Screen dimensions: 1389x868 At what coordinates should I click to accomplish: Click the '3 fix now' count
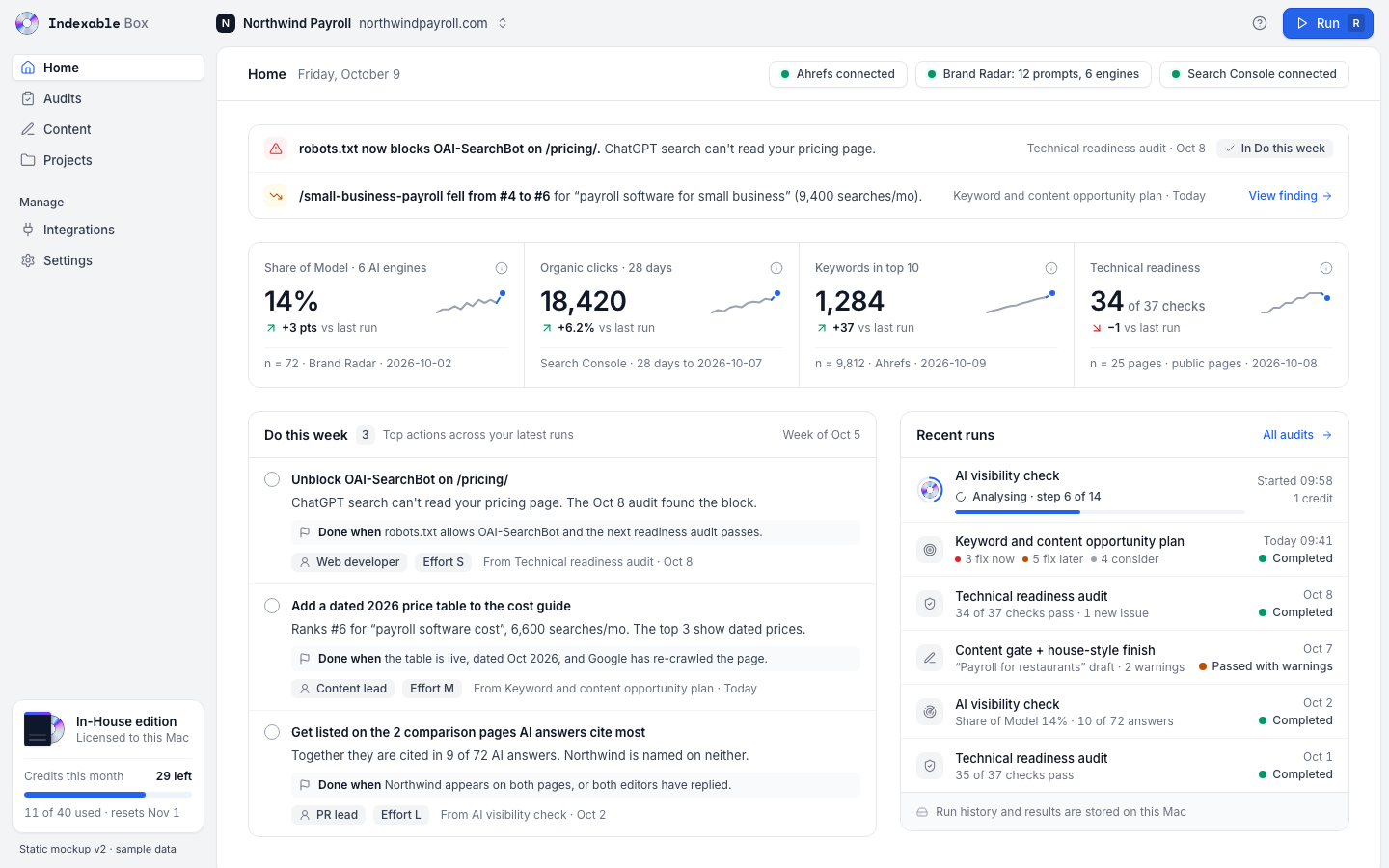coord(985,559)
